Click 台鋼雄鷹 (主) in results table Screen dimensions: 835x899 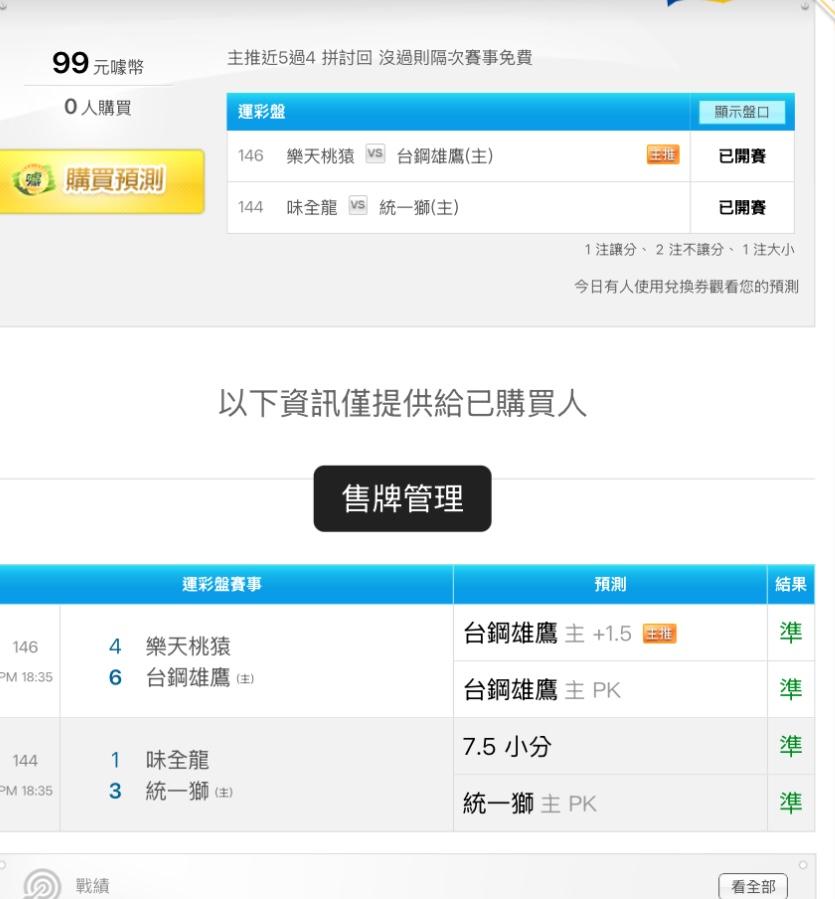pyautogui.click(x=200, y=678)
